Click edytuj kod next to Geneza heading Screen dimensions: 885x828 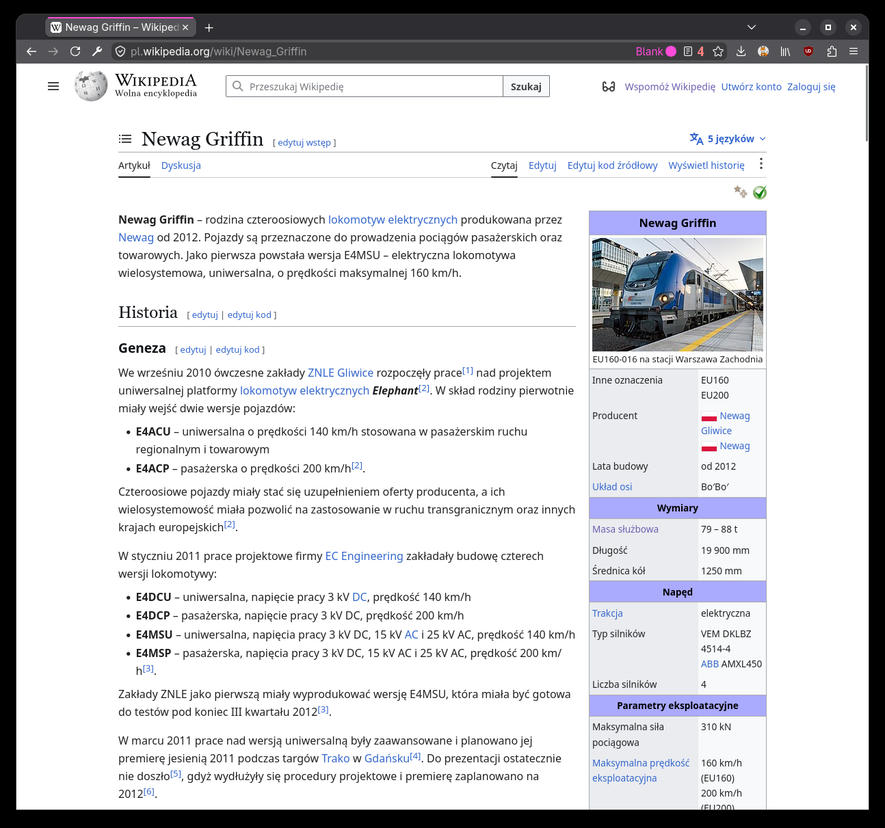coord(238,350)
